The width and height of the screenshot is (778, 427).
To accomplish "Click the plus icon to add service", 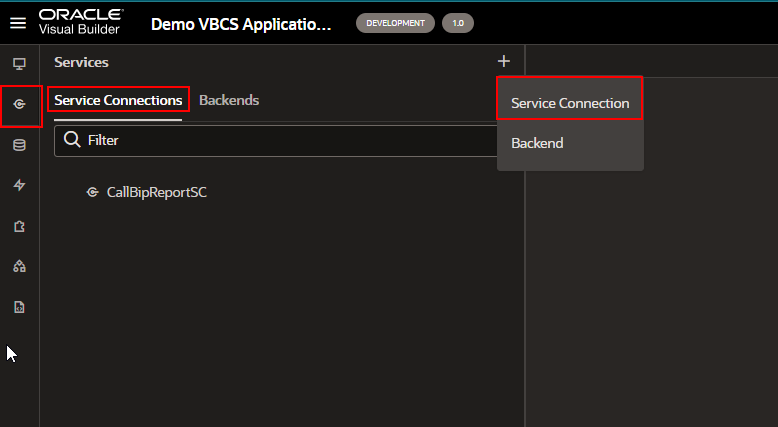I will (x=504, y=61).
